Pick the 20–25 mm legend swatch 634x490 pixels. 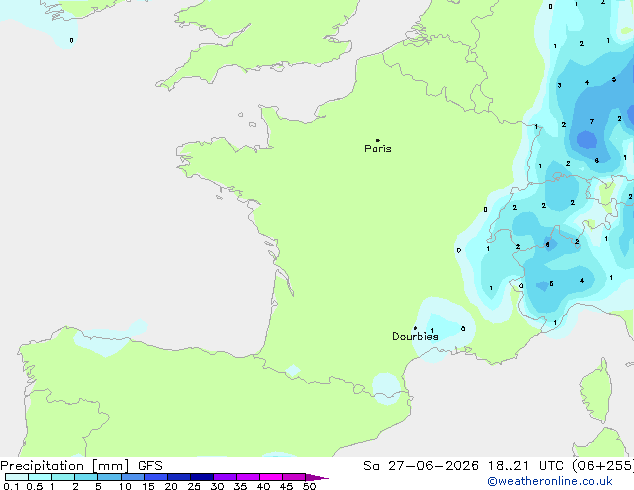tap(179, 477)
